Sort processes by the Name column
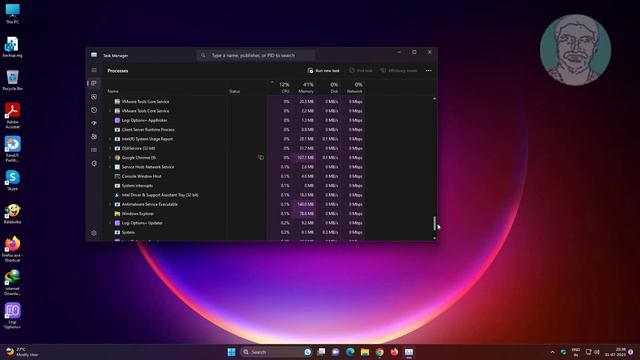 pyautogui.click(x=113, y=91)
